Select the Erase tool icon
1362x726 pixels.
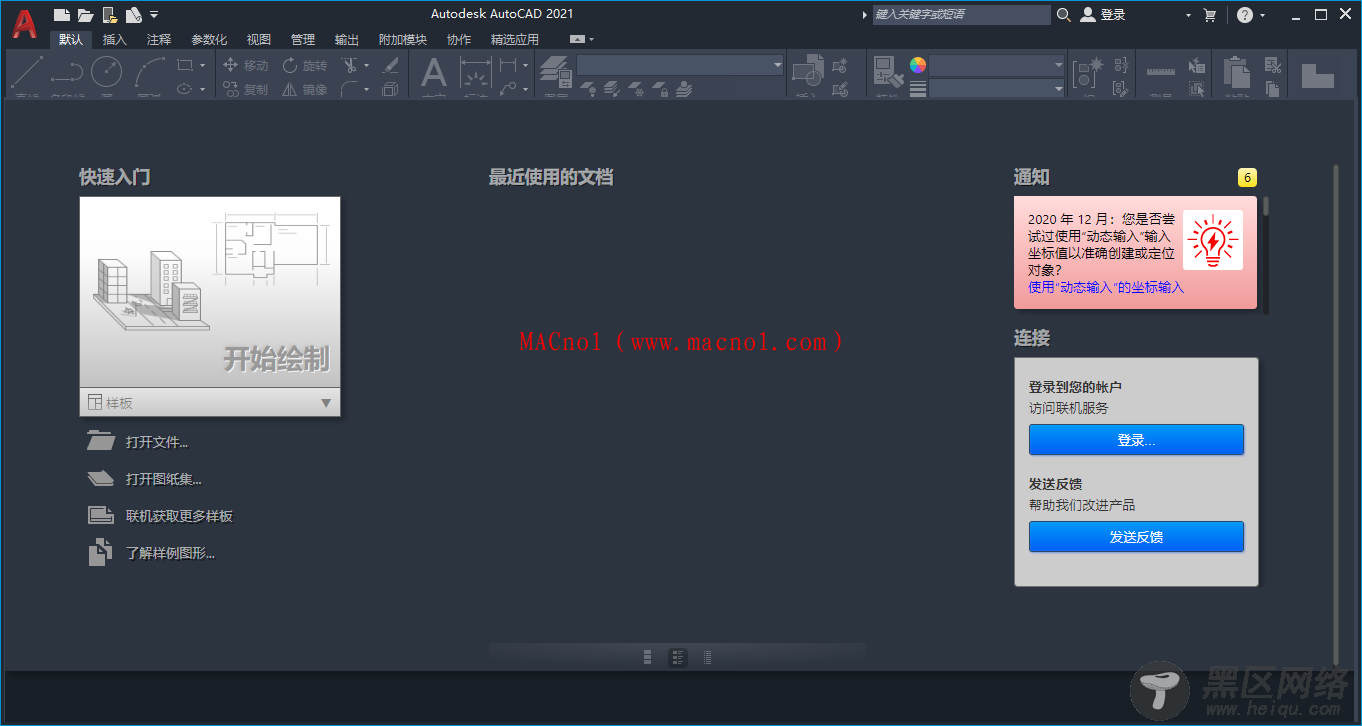[390, 65]
